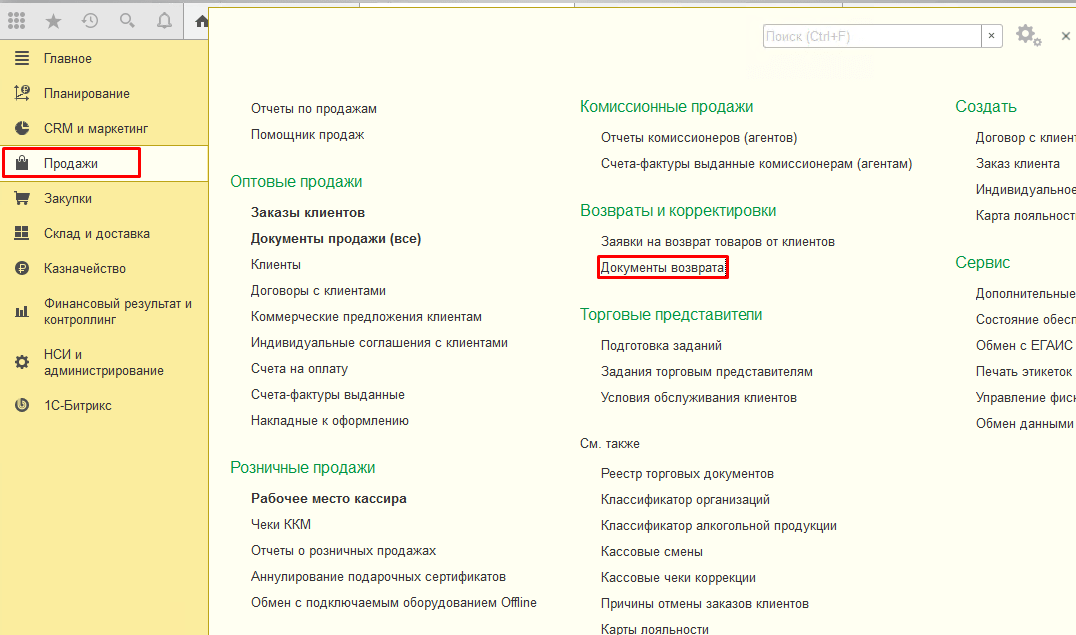Open Чеки ККМ

coord(281,524)
